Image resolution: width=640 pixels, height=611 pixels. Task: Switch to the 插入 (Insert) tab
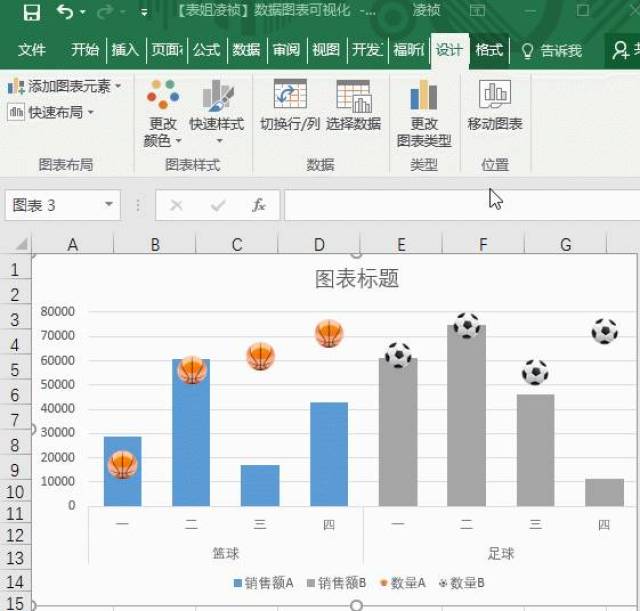(x=125, y=50)
